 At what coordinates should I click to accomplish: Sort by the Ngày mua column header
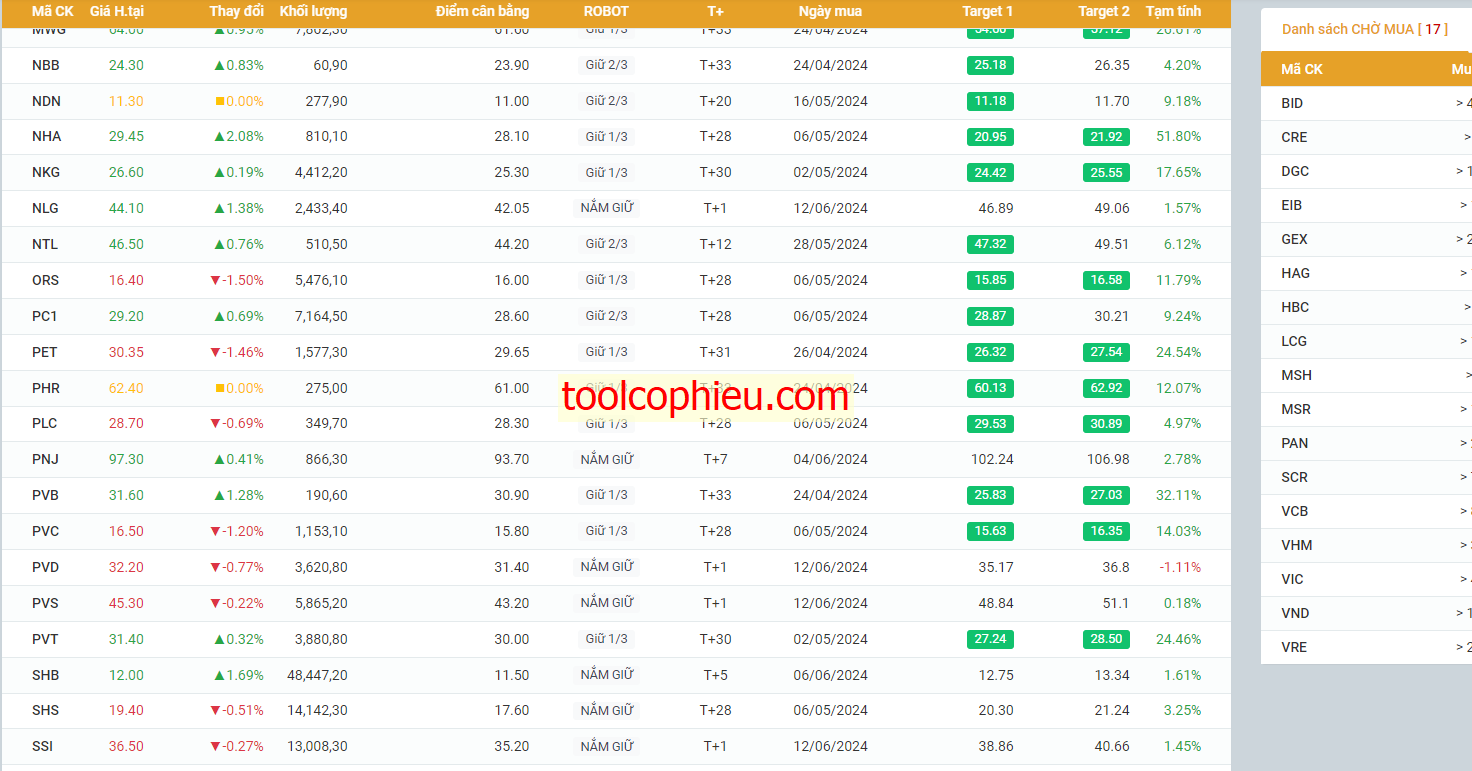pos(830,11)
